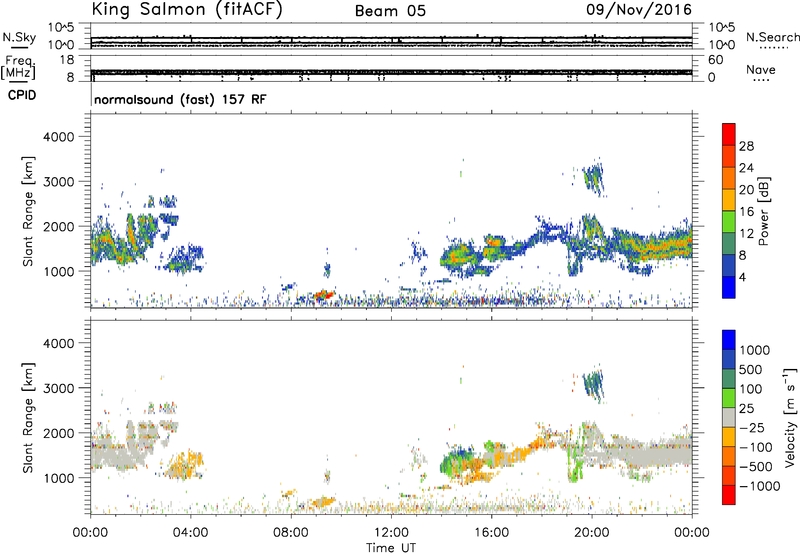The image size is (800, 554).
Task: Click the "28" value on Power scale
Action: tap(746, 146)
